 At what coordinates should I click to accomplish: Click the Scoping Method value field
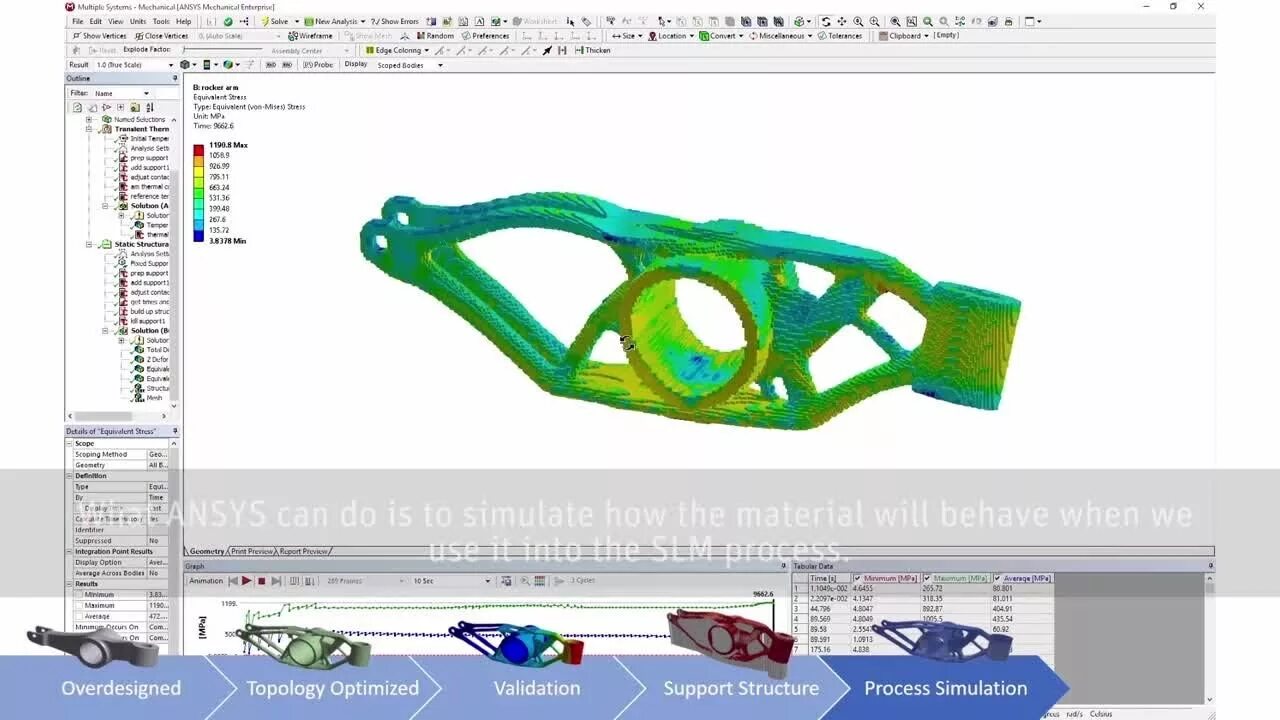coord(159,454)
